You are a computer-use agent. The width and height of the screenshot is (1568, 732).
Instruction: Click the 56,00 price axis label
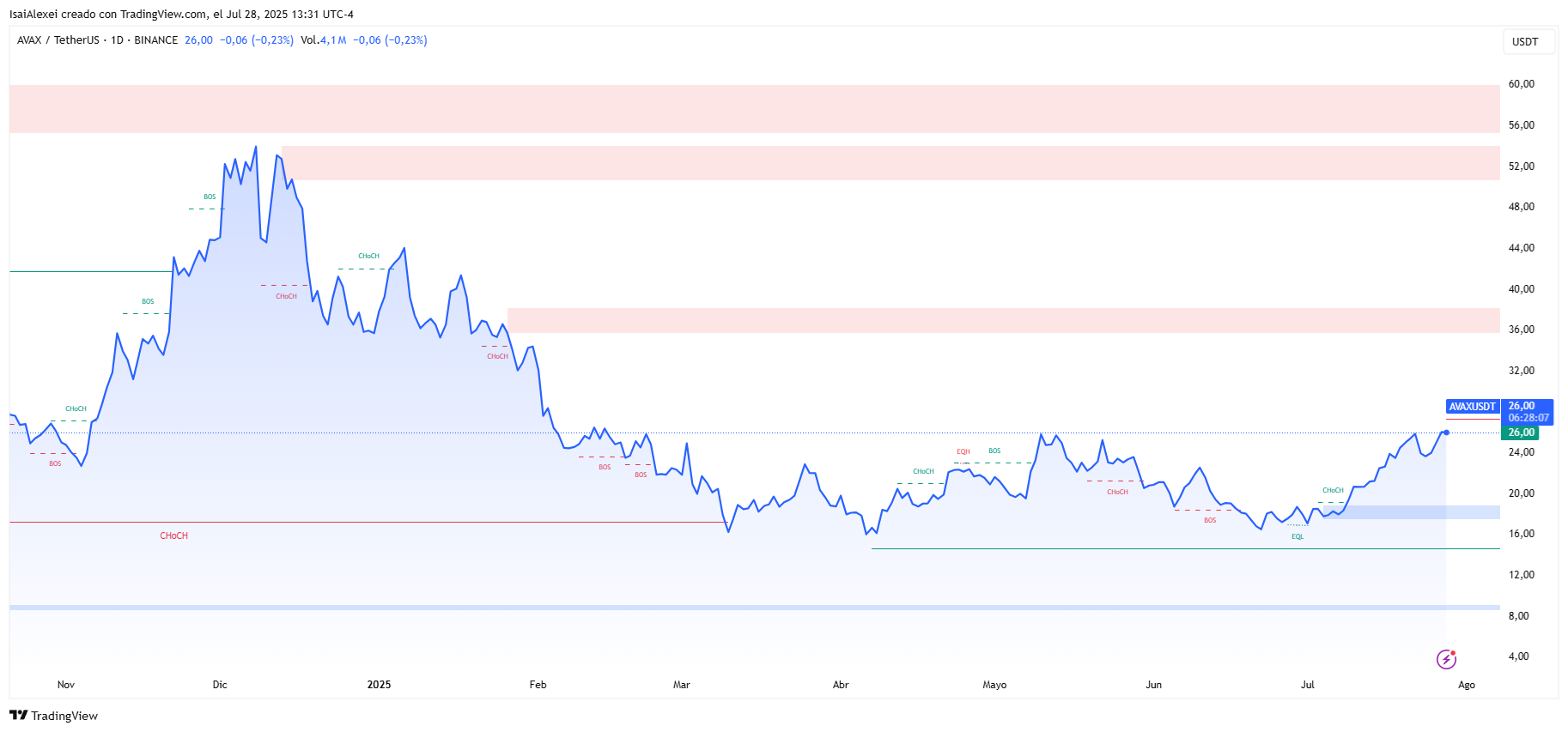click(1521, 125)
